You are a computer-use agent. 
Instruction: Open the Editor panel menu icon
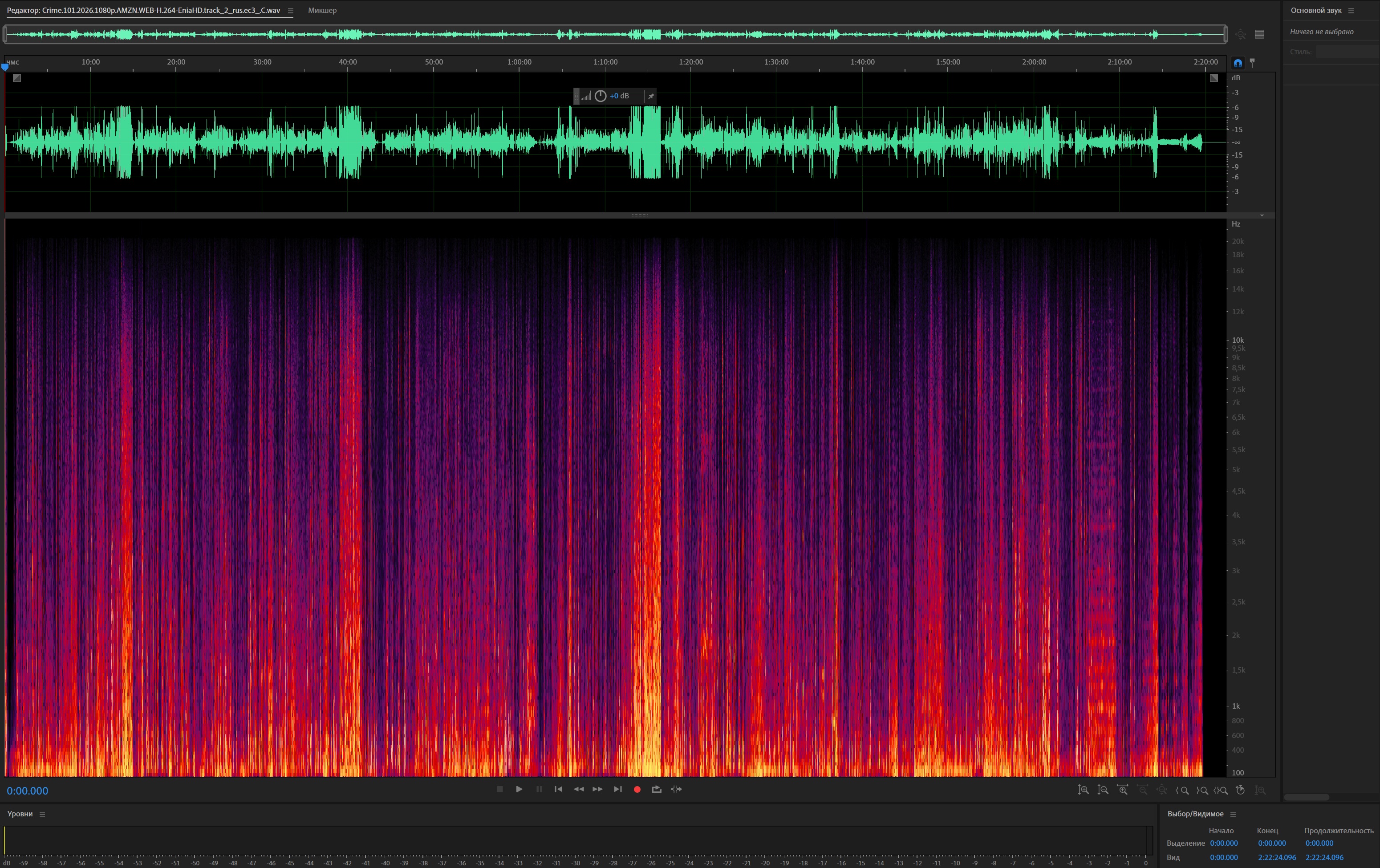pyautogui.click(x=291, y=10)
